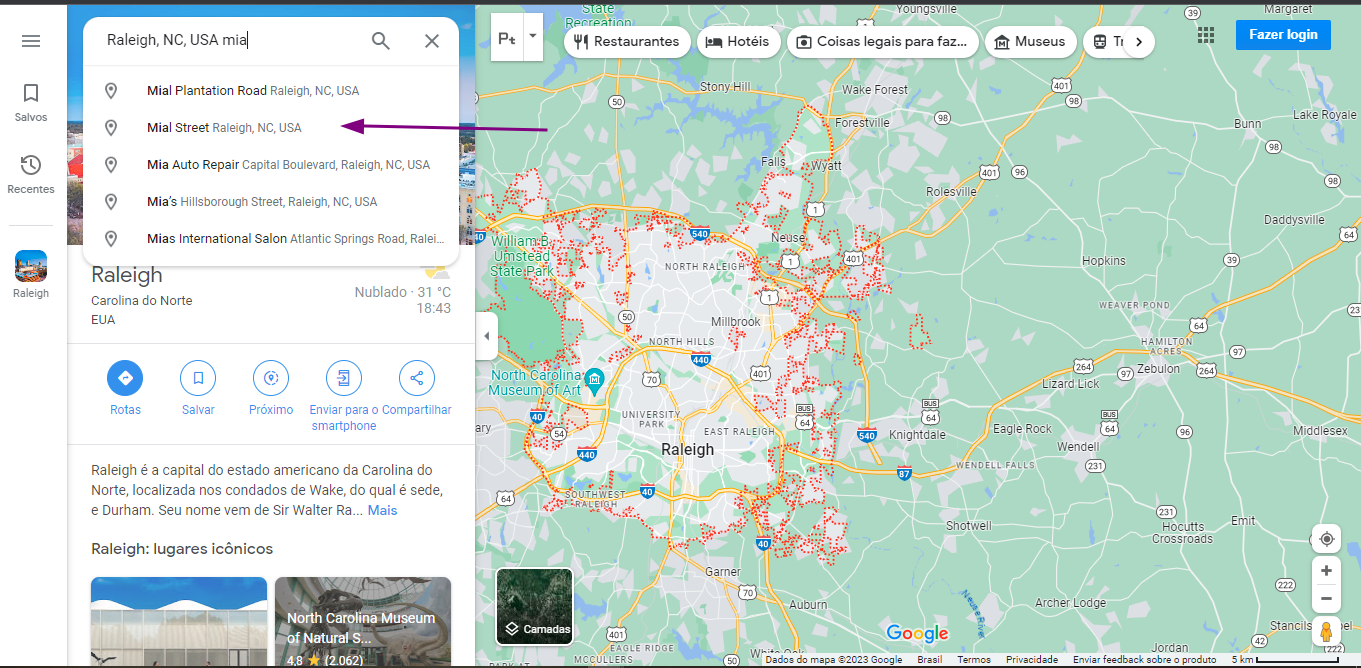Select Raleigh thumbnail in left sidebar
Viewport: 1361px width, 668px height.
[31, 274]
